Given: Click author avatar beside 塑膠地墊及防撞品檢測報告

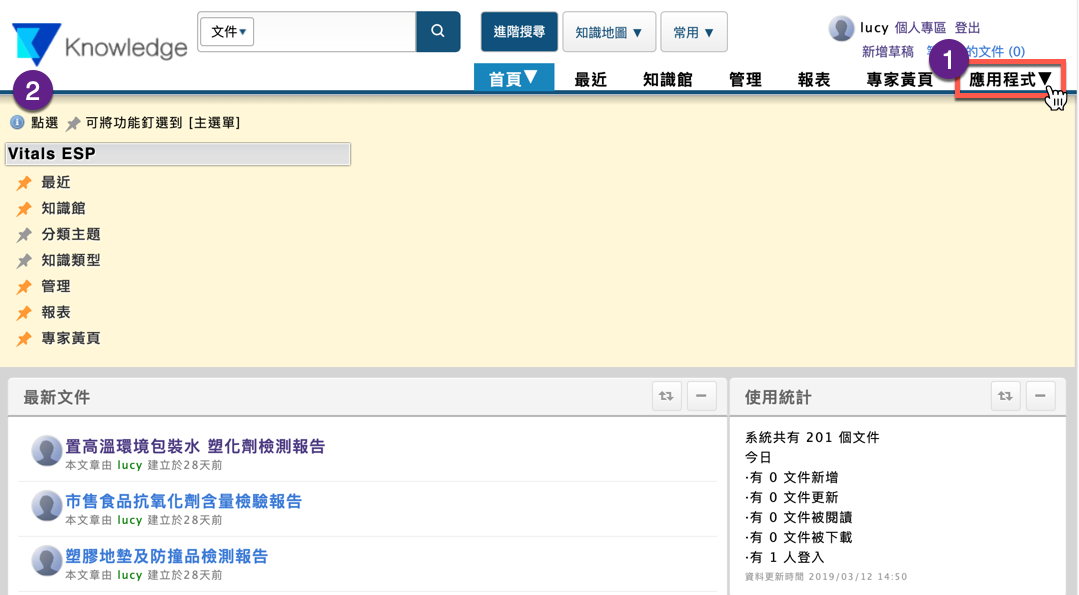Looking at the screenshot, I should [47, 561].
